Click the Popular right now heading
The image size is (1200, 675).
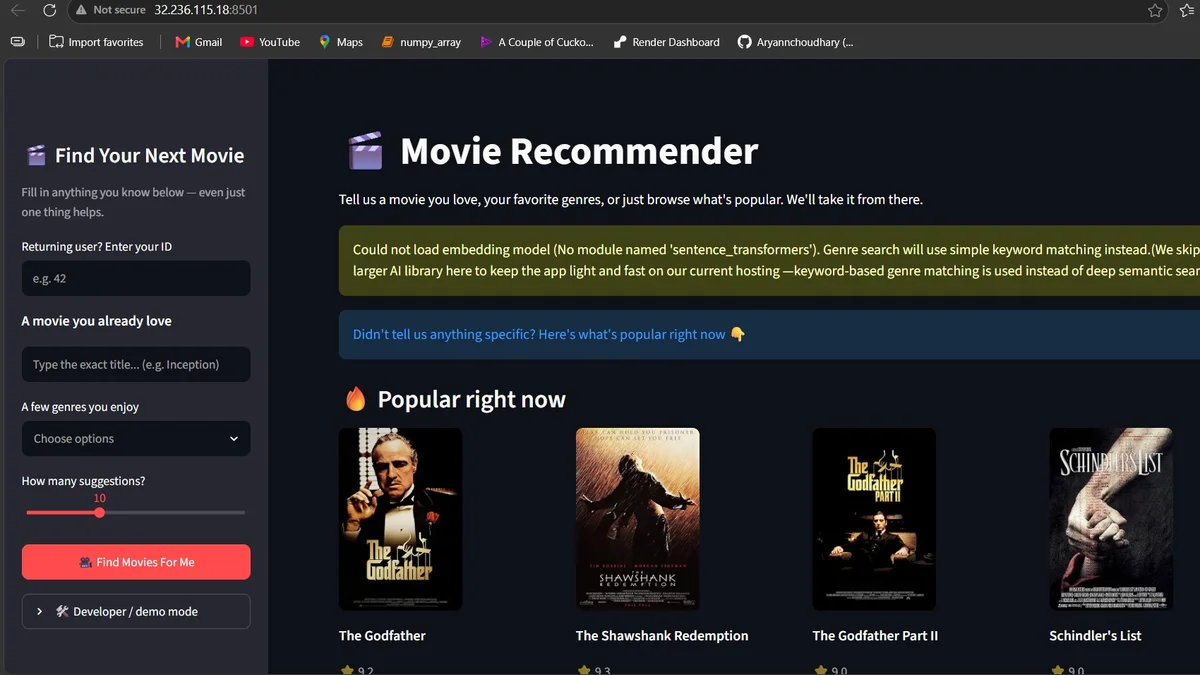click(x=471, y=400)
